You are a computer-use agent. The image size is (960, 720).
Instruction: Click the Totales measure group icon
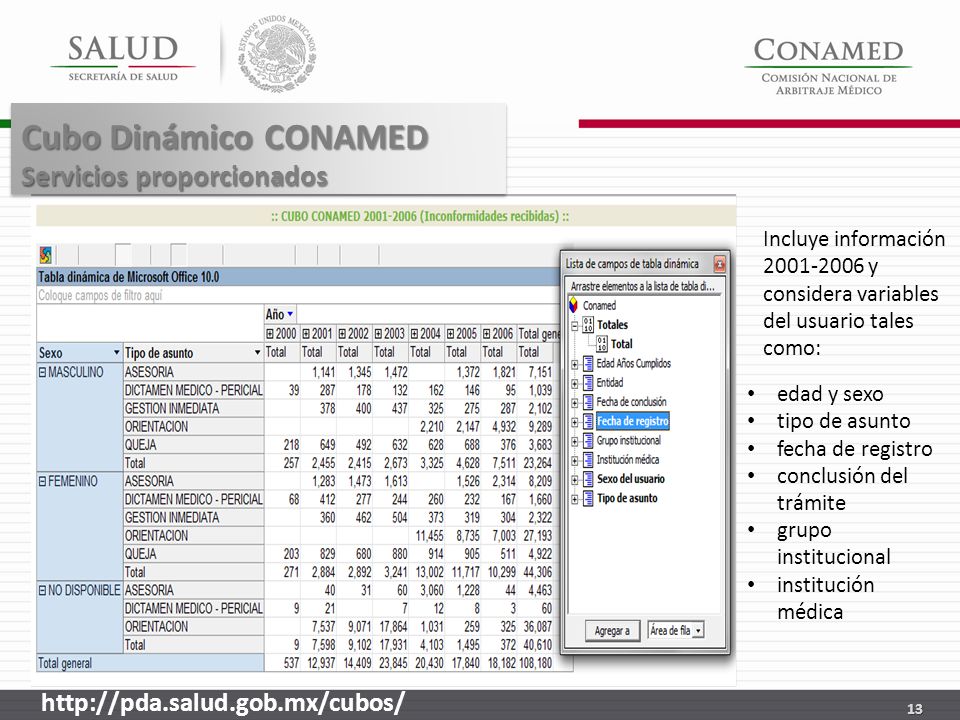588,324
